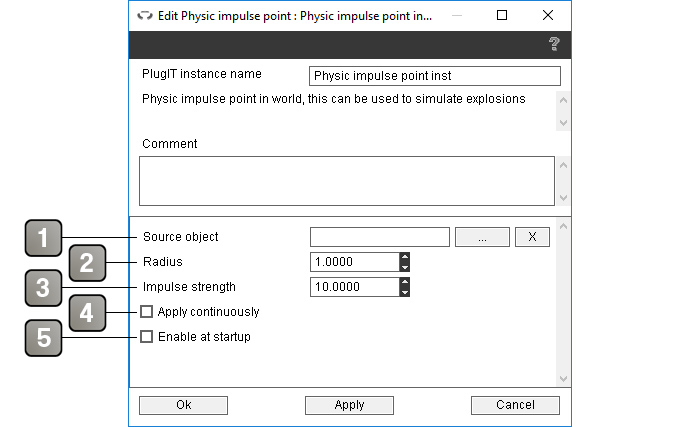Image resolution: width=700 pixels, height=427 pixels.
Task: Enable the Apply continuously checkbox
Action: [x=146, y=311]
